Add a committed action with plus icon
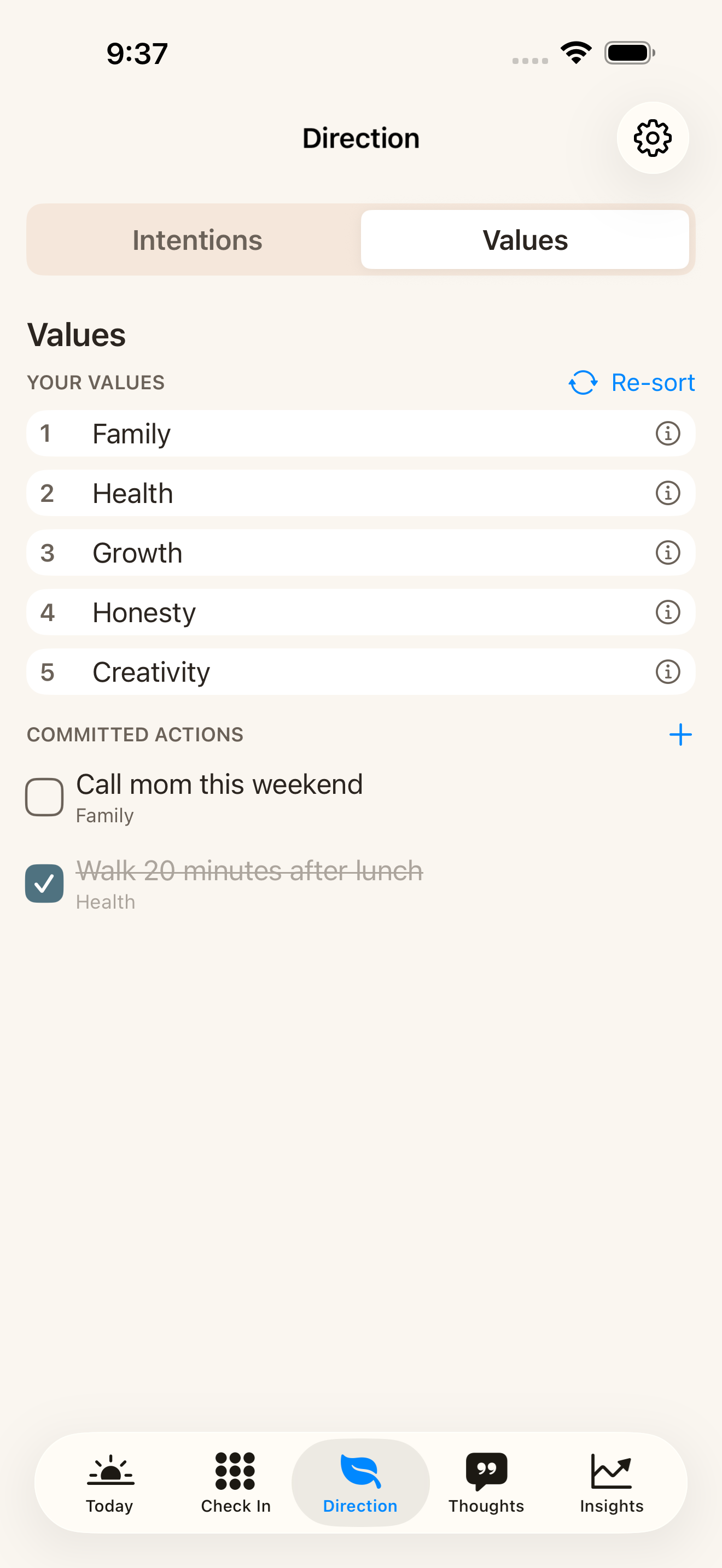Viewport: 722px width, 1568px height. [x=680, y=735]
